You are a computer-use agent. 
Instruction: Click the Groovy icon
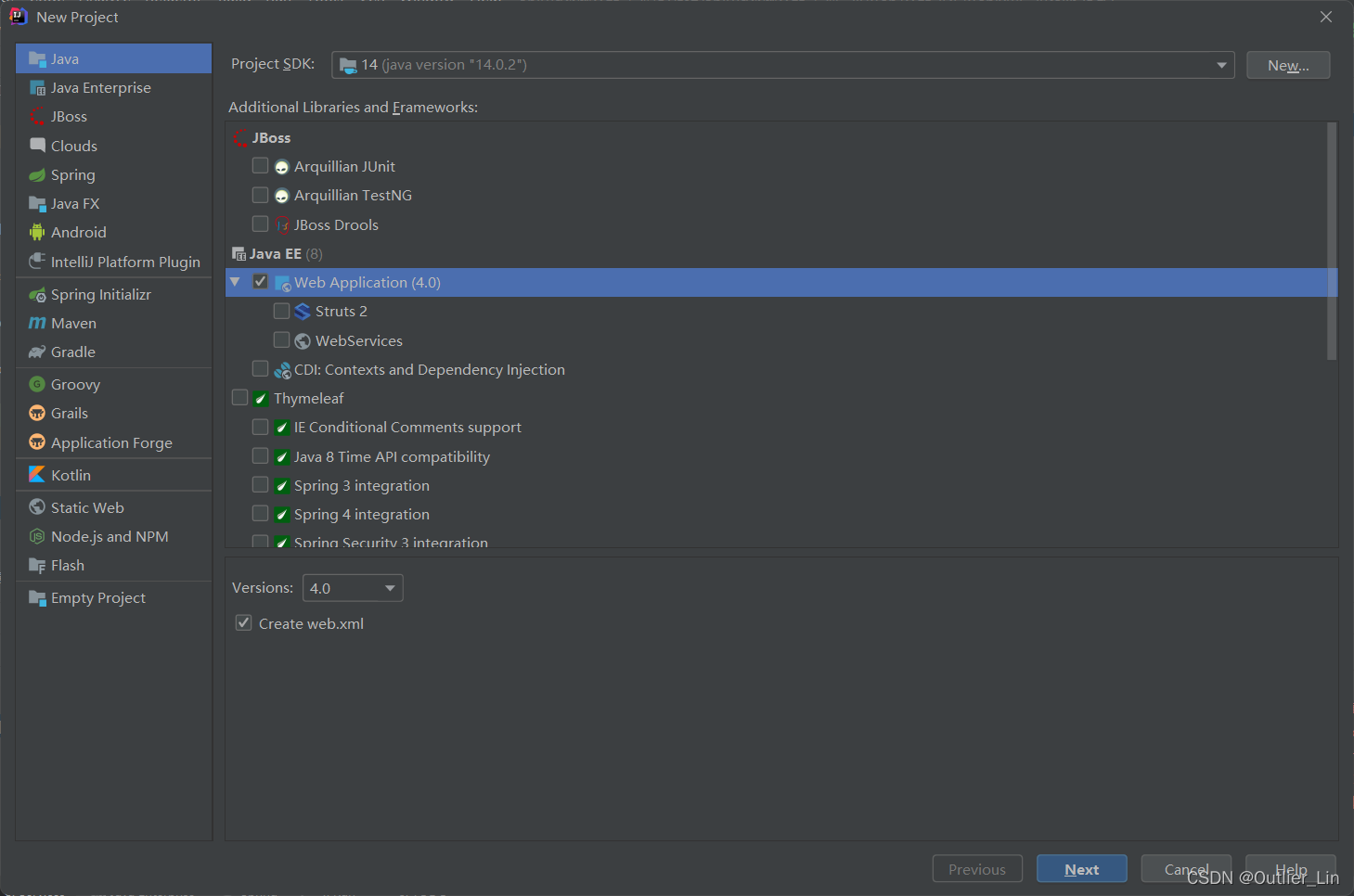[37, 384]
